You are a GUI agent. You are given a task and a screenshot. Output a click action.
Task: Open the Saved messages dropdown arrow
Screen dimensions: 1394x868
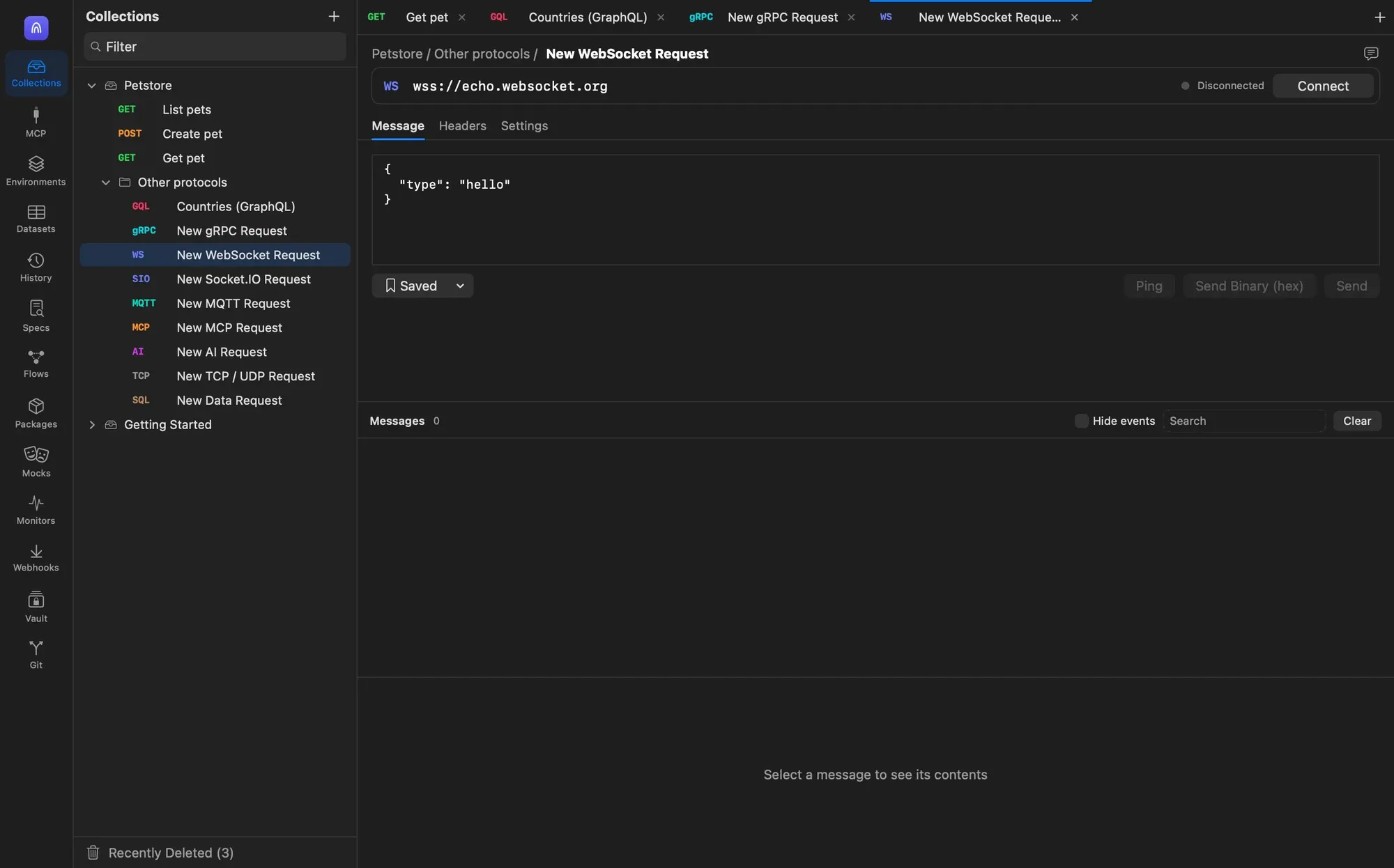460,286
